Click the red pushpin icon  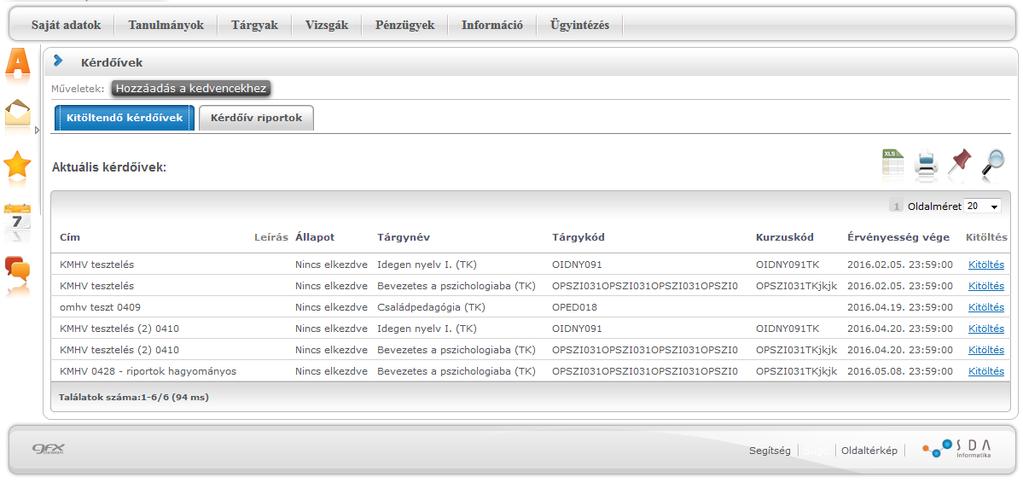pos(959,161)
